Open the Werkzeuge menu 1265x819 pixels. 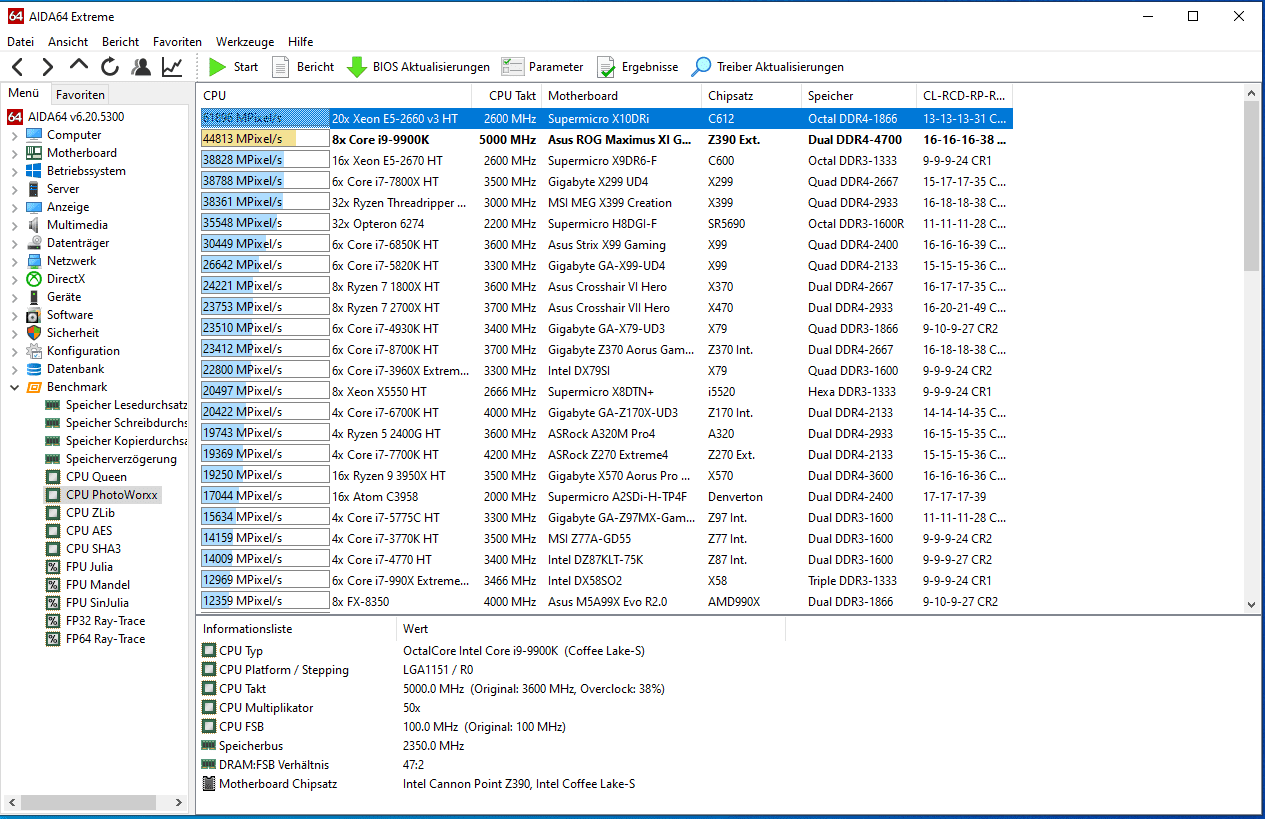coord(245,42)
